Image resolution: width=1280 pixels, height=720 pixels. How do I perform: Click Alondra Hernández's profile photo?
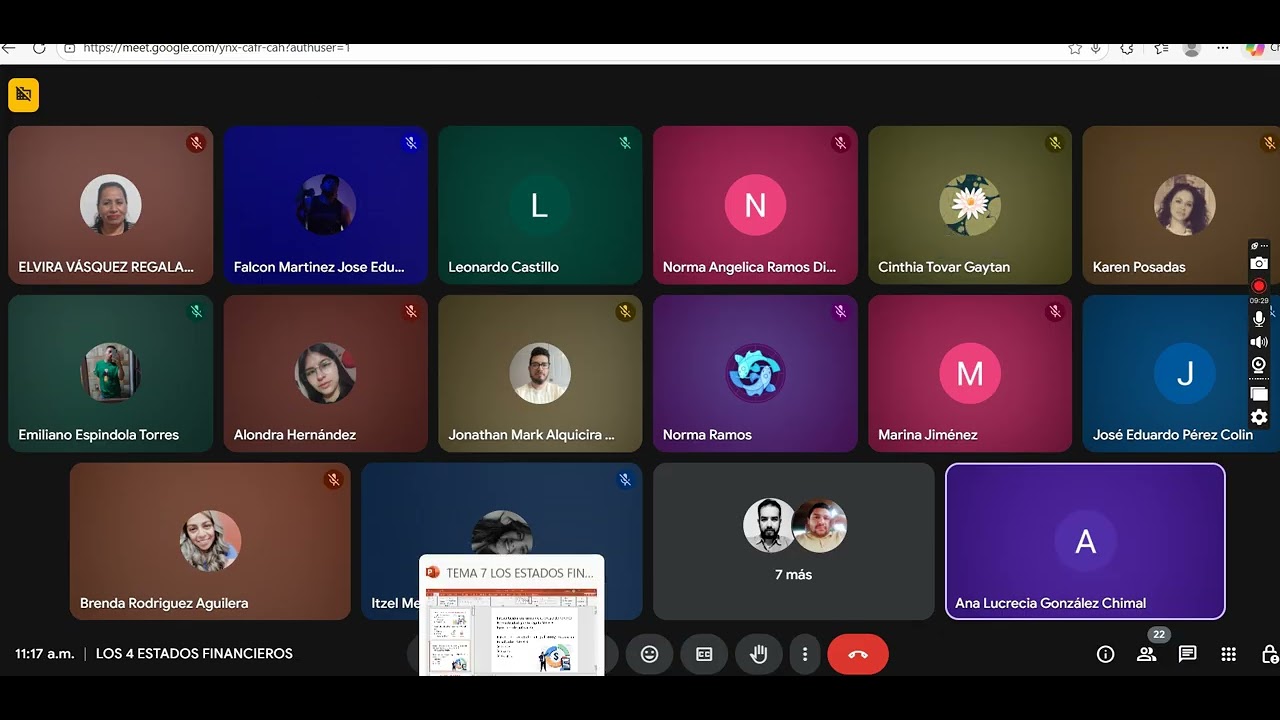(325, 373)
